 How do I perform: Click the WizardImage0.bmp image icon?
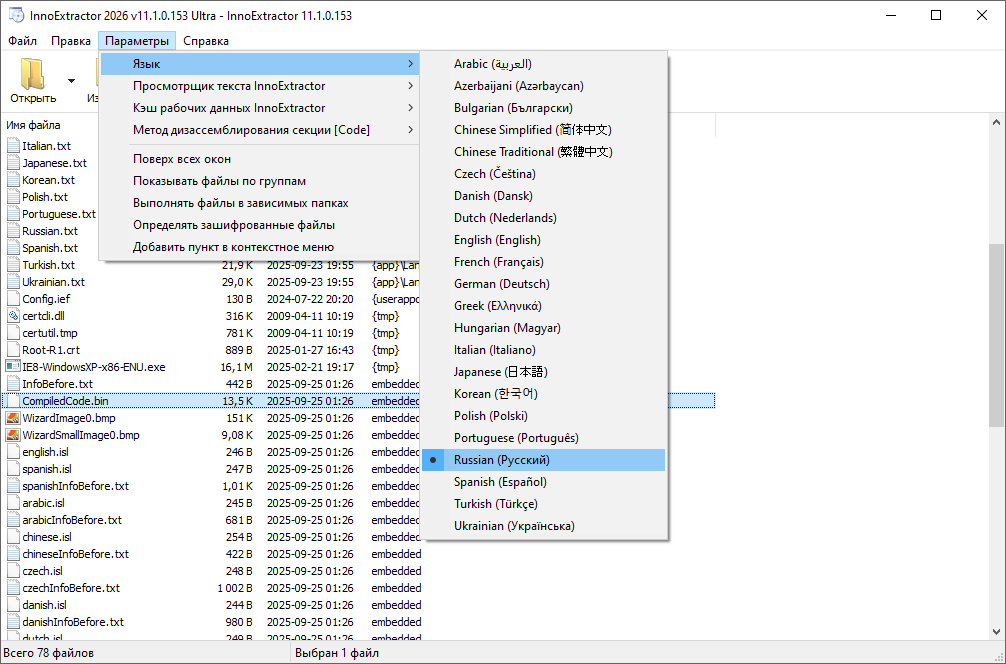click(x=13, y=418)
